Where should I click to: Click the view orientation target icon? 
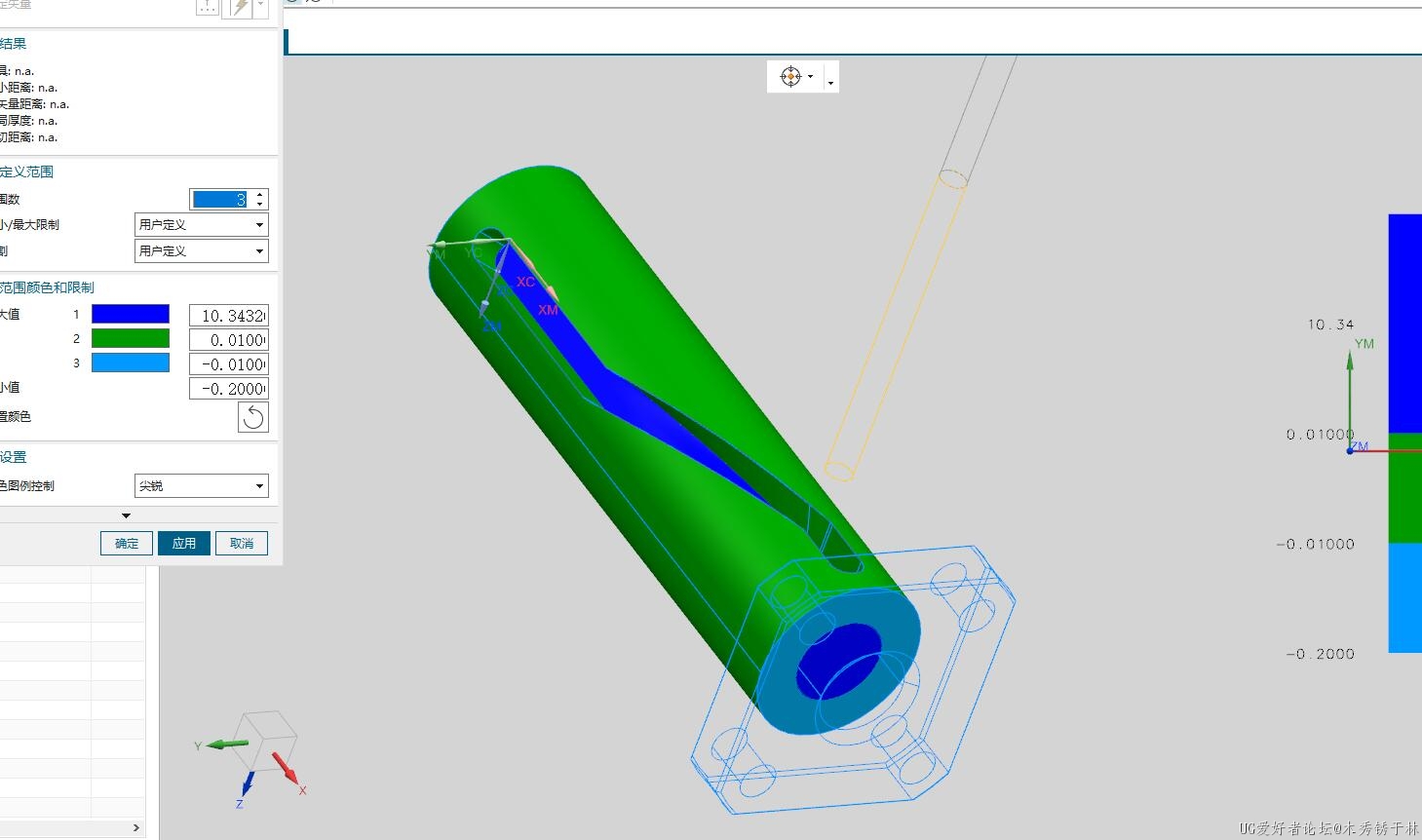790,76
